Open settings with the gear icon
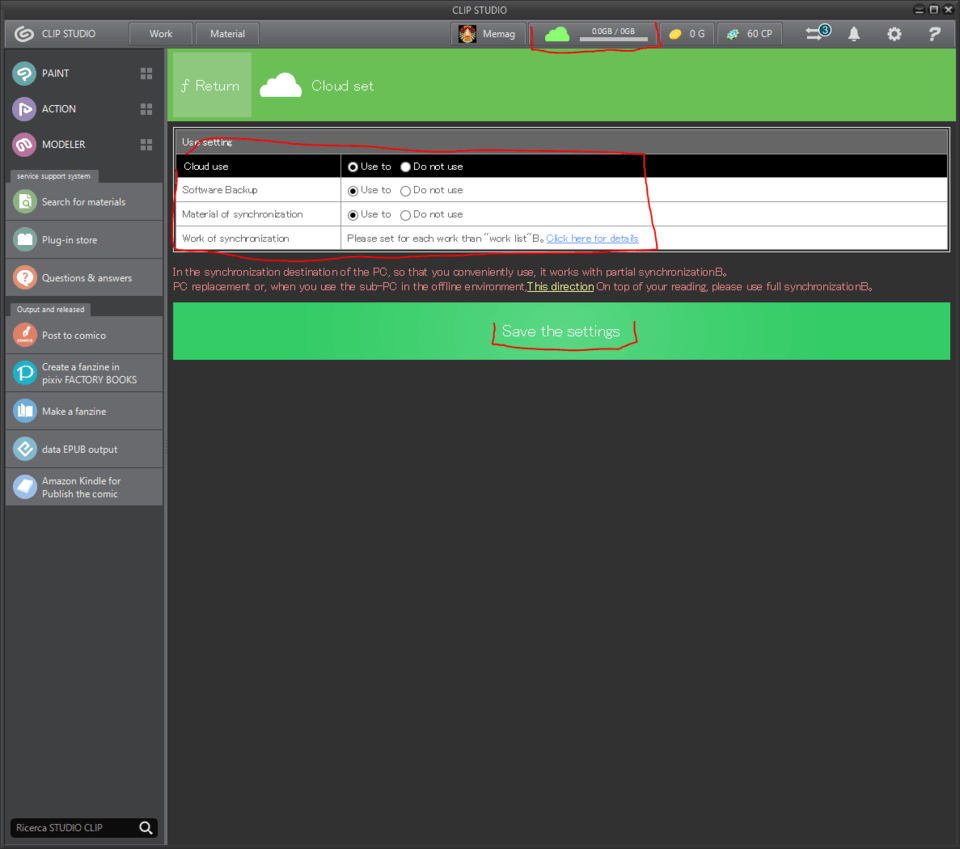 (894, 34)
